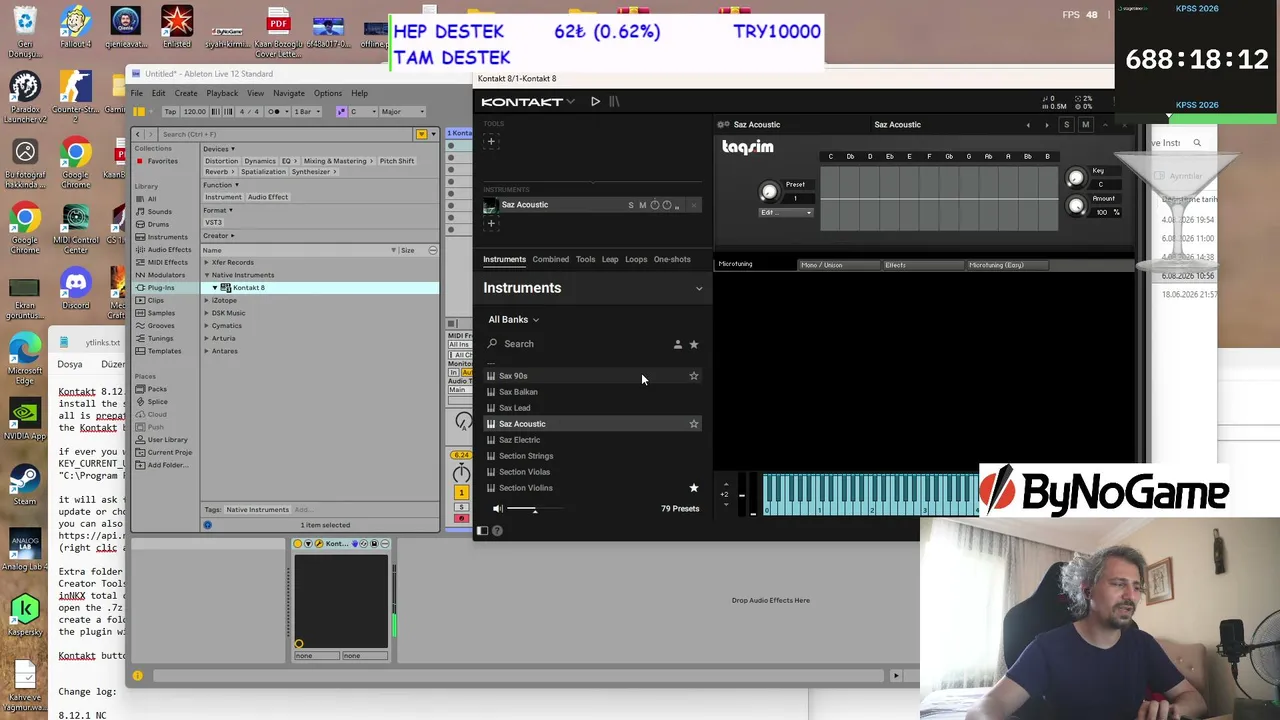
Task: Expand the Creator filter section
Action: pyautogui.click(x=218, y=236)
